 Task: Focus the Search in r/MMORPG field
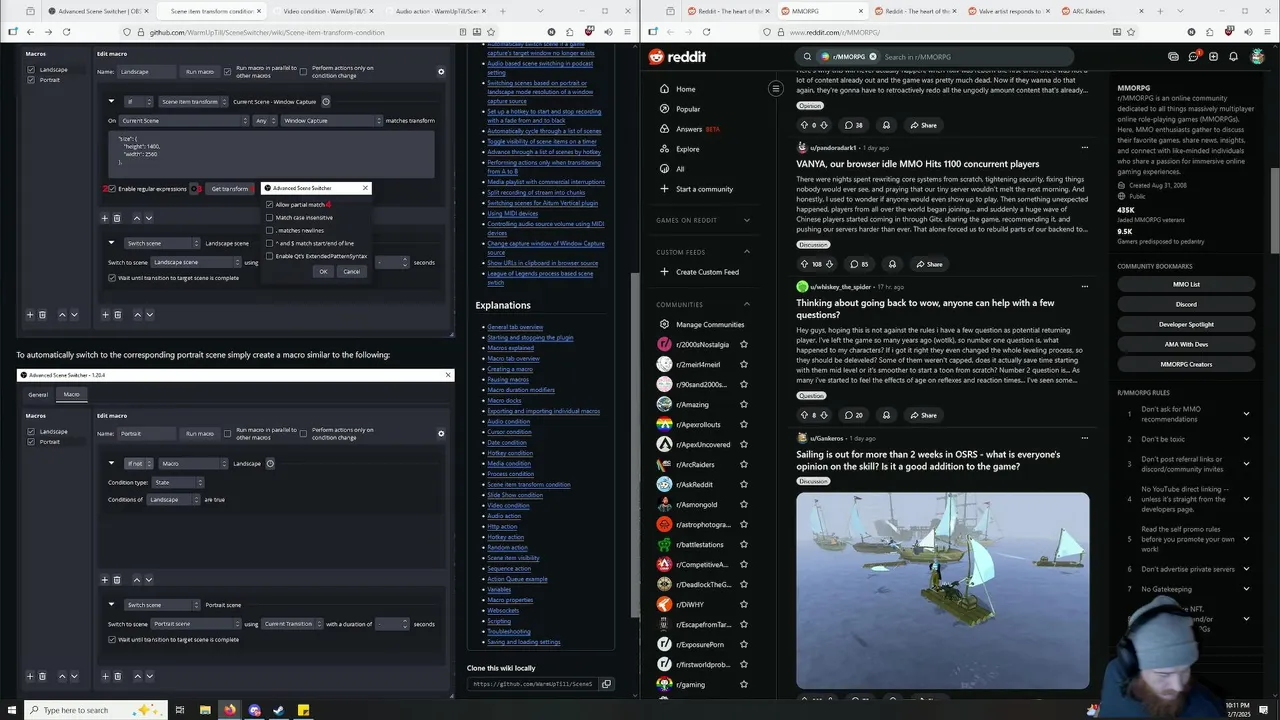click(970, 57)
